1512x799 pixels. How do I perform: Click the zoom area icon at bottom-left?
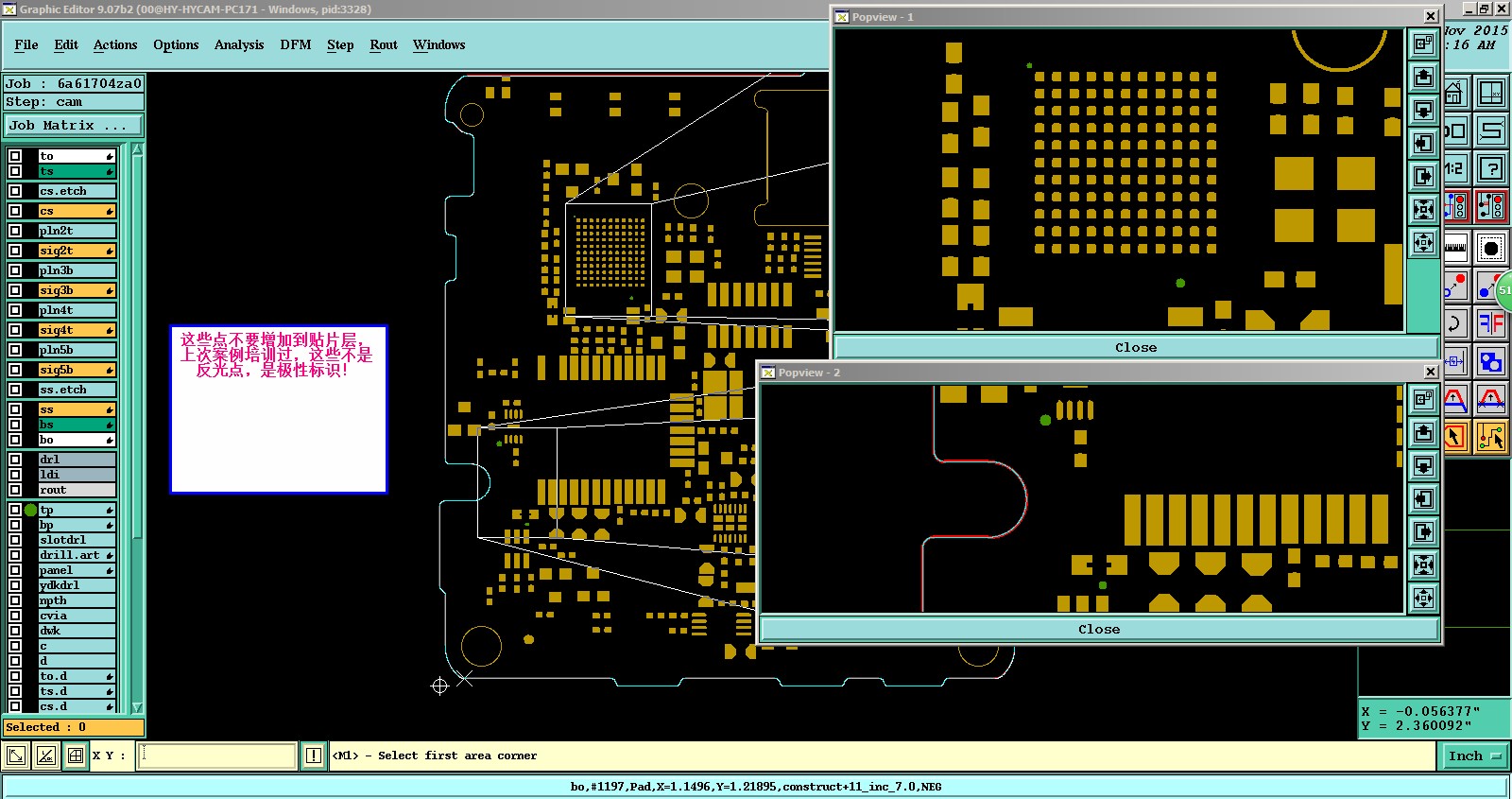coord(16,756)
